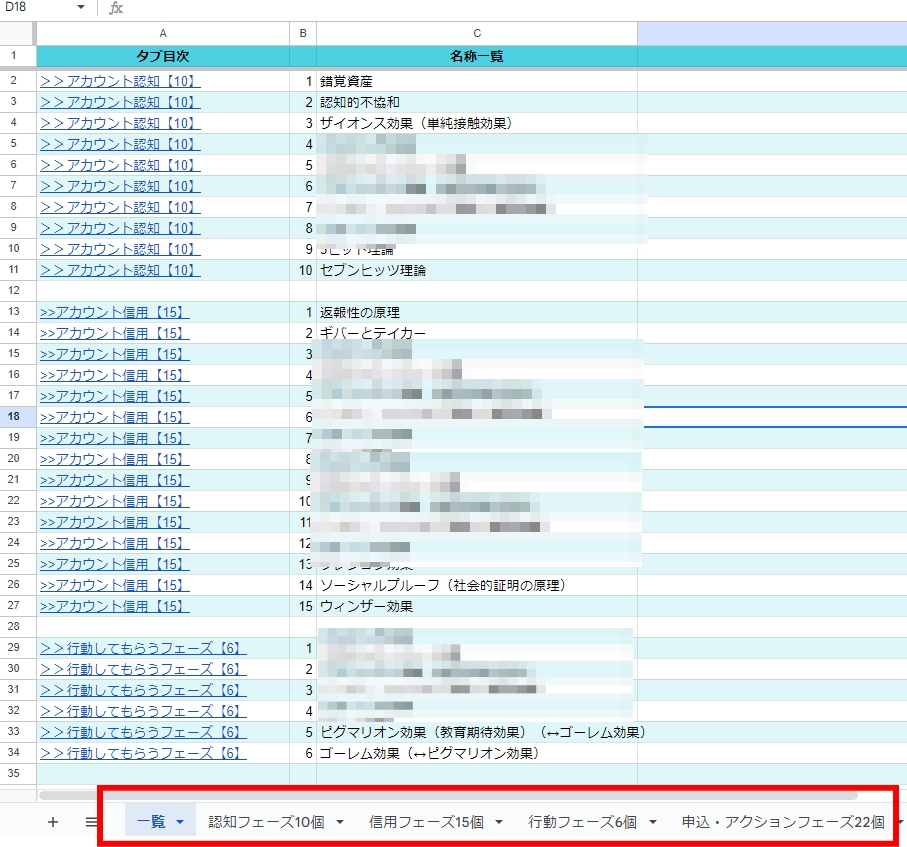907x847 pixels.
Task: Select the 申込・アクションフェーズ22個 sheet tab
Action: pyautogui.click(x=783, y=822)
